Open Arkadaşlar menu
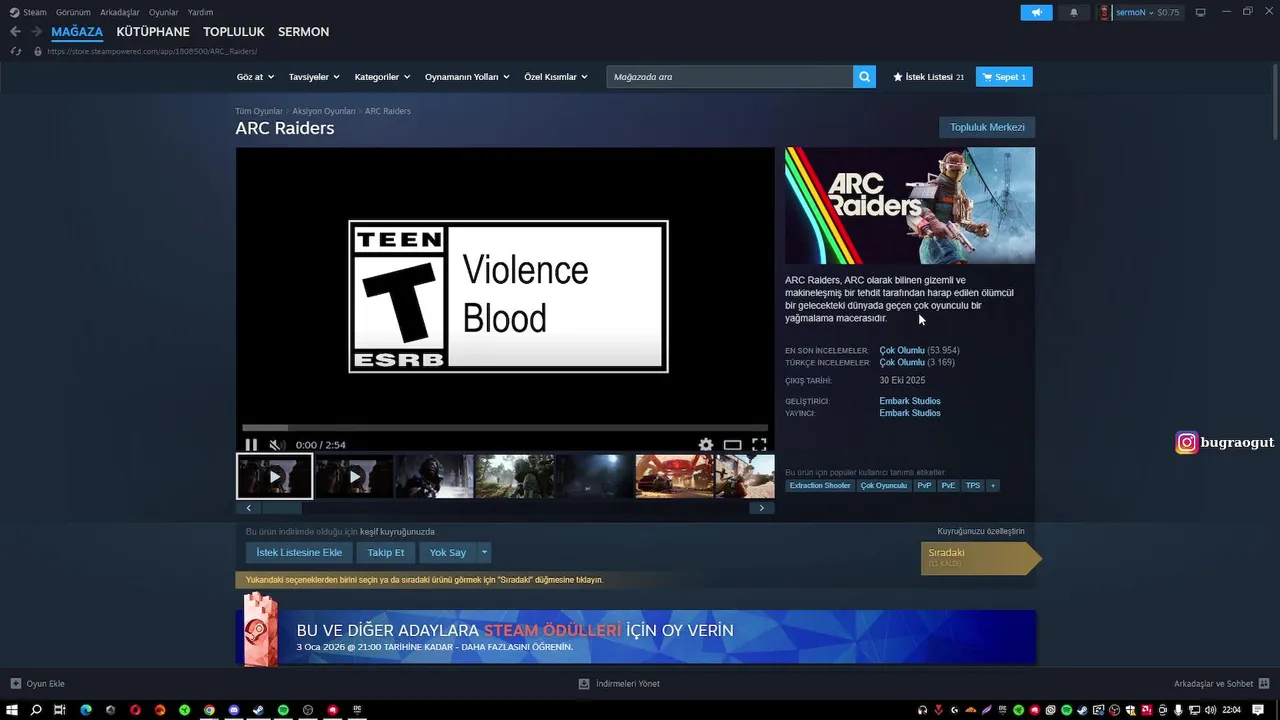The width and height of the screenshot is (1280, 720). [120, 12]
